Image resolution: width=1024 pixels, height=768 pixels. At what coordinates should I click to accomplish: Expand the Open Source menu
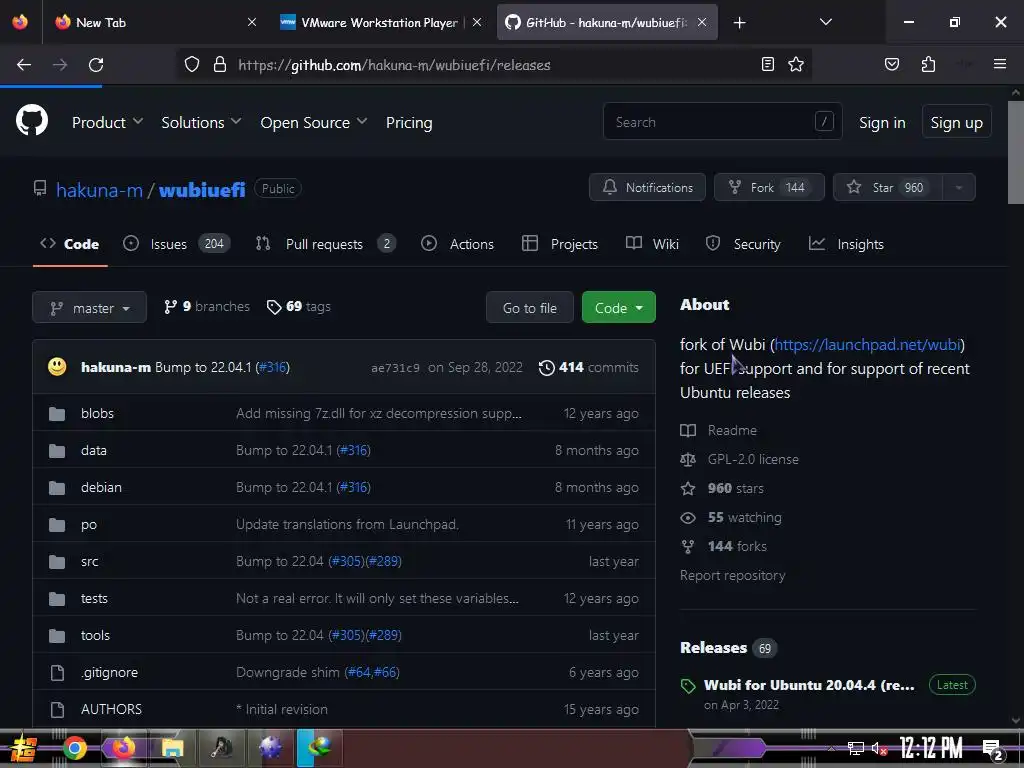(x=313, y=122)
